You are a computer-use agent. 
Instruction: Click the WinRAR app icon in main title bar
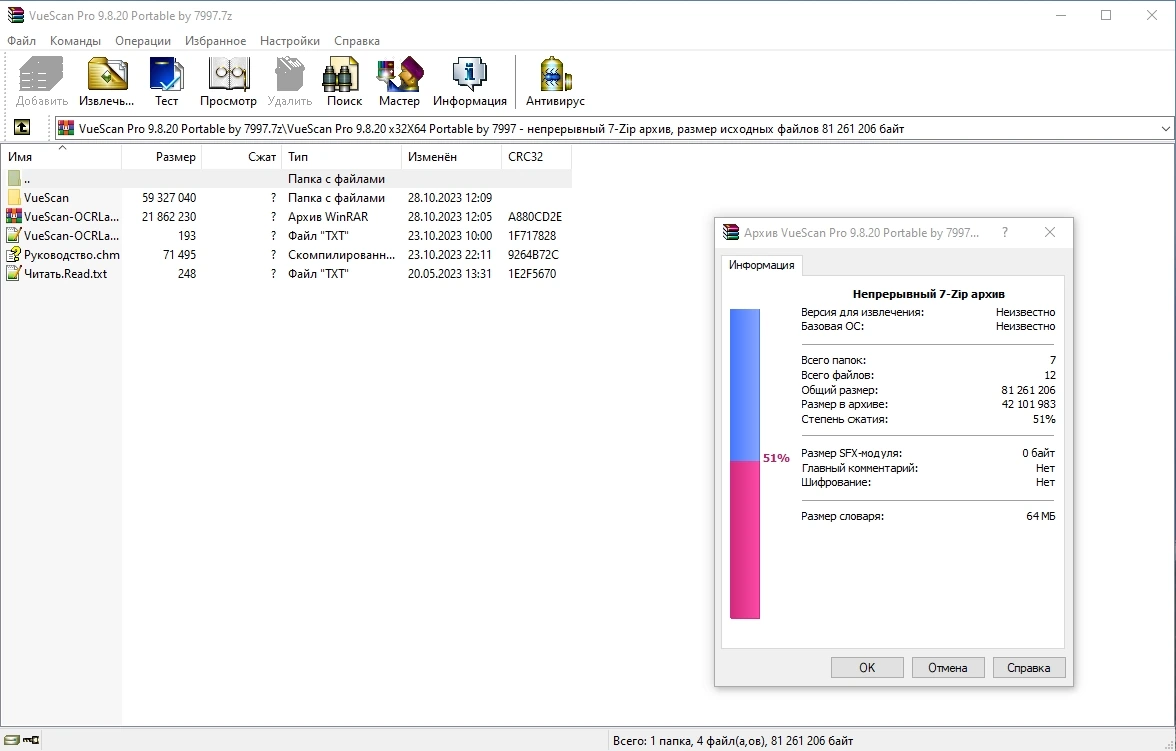coord(15,15)
